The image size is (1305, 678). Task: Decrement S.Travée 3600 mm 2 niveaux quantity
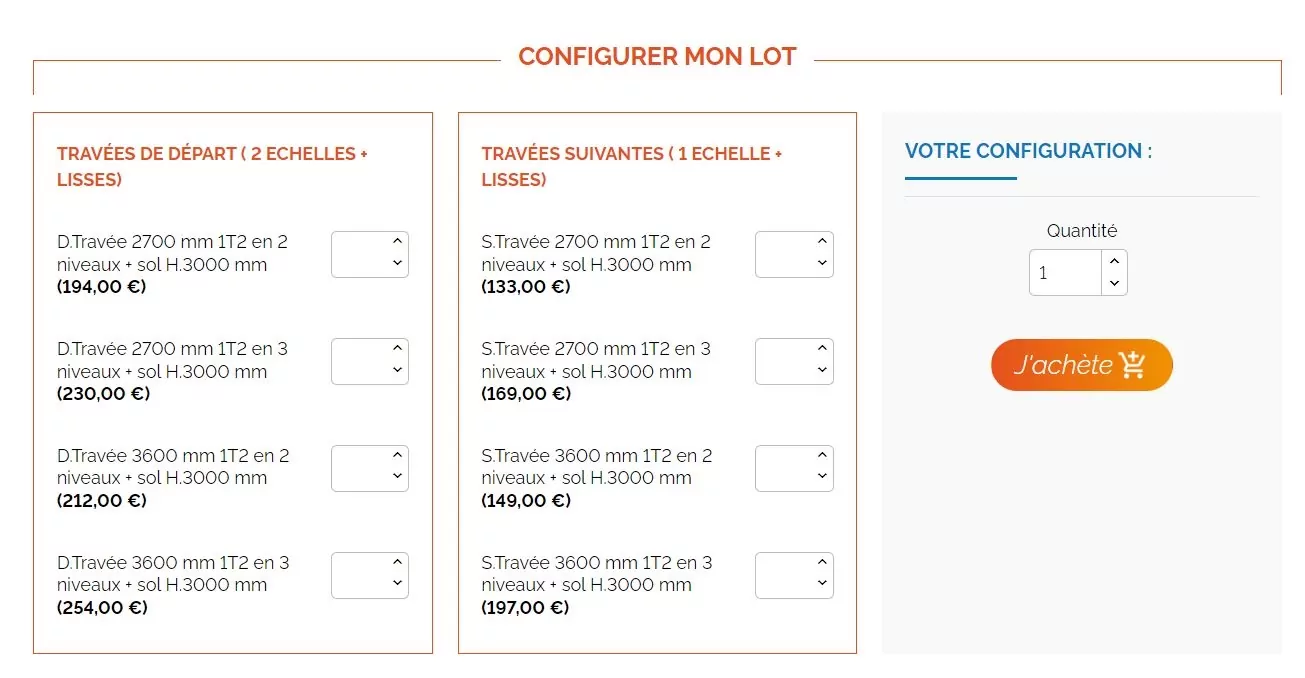click(822, 477)
